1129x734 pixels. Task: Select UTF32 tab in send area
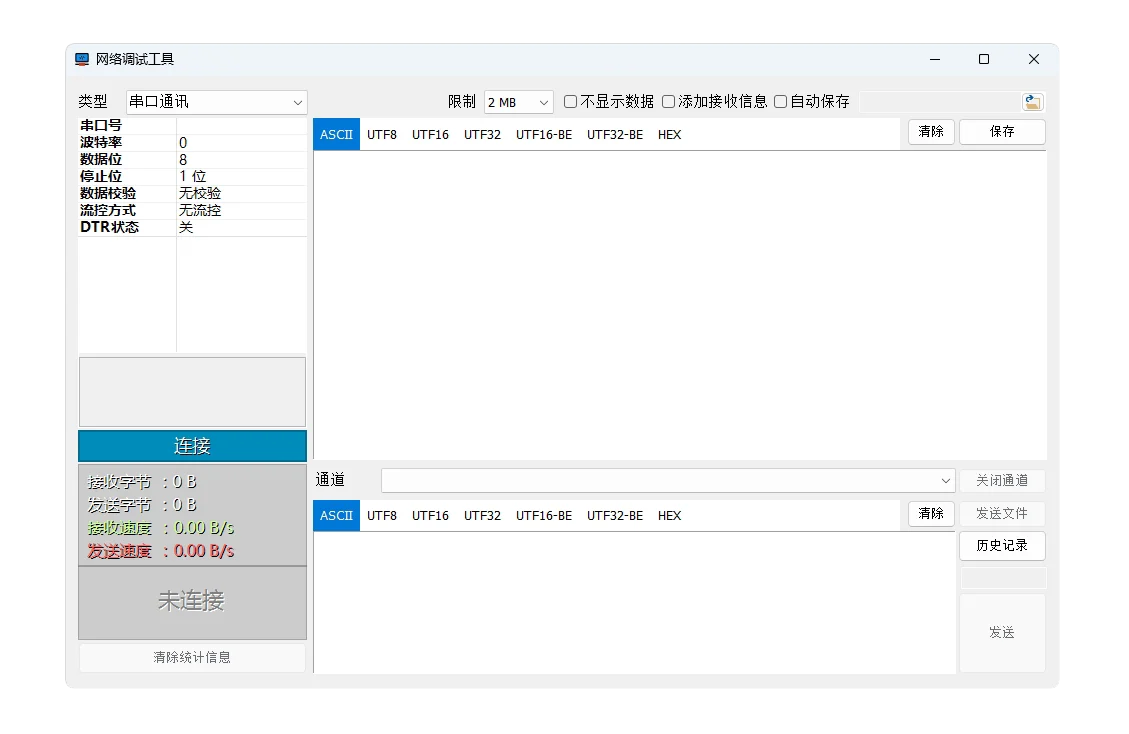482,516
